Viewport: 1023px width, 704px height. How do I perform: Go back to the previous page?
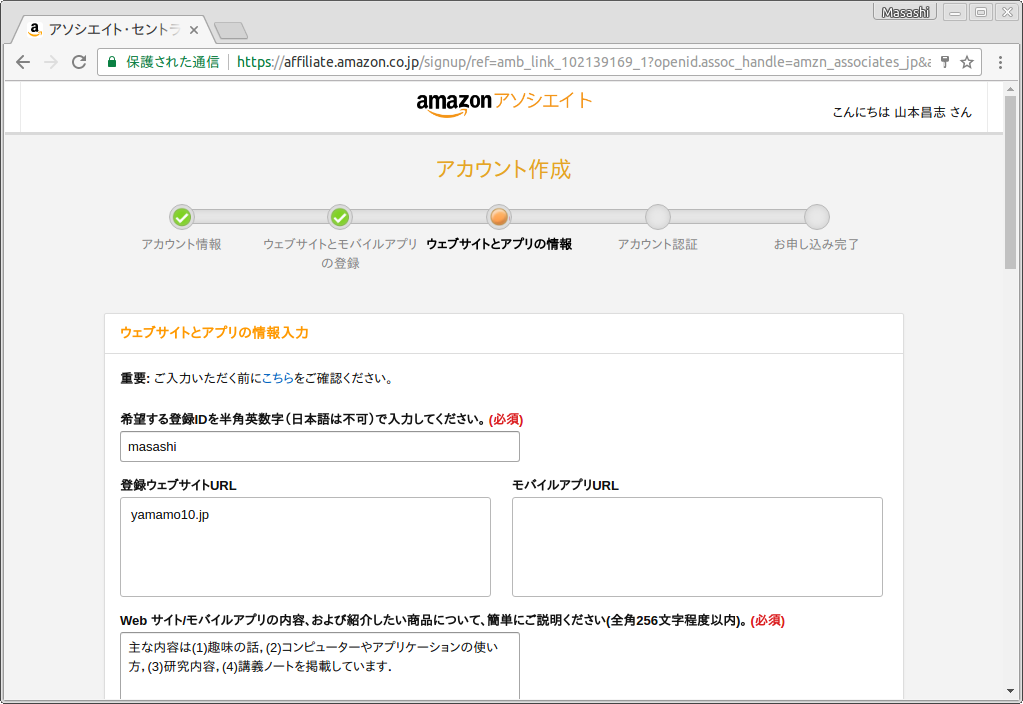(x=23, y=62)
